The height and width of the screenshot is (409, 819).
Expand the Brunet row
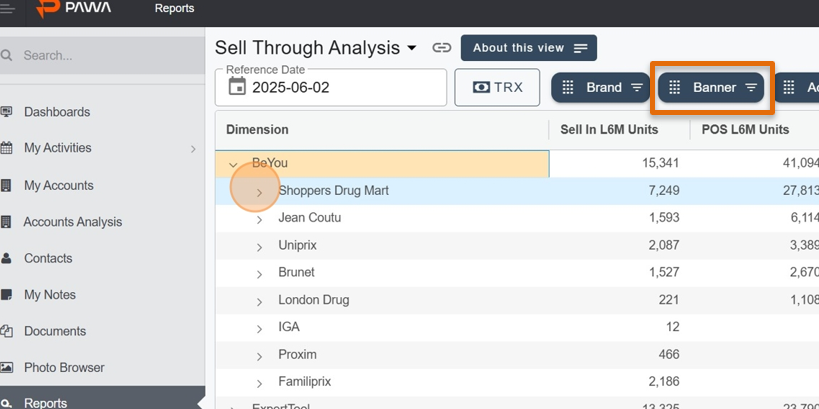(x=260, y=274)
